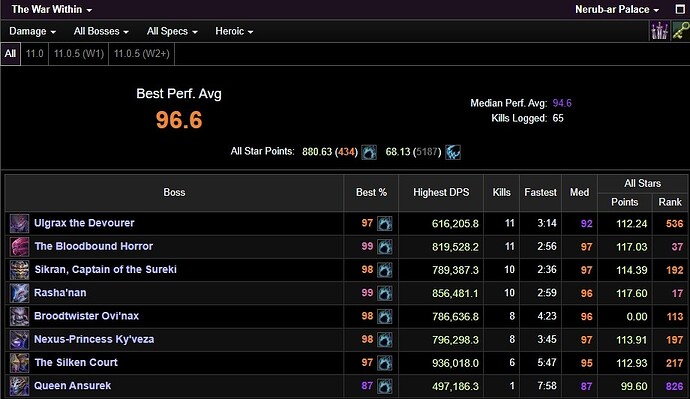The image size is (690, 399).
Task: Click spec icon beside Queen Ansurek's 87
Action: click(x=385, y=387)
